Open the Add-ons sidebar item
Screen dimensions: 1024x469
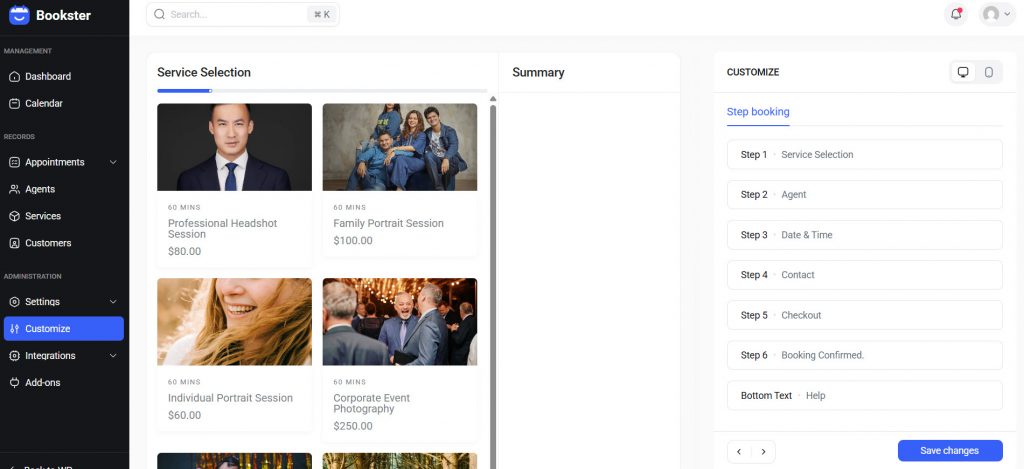(43, 382)
